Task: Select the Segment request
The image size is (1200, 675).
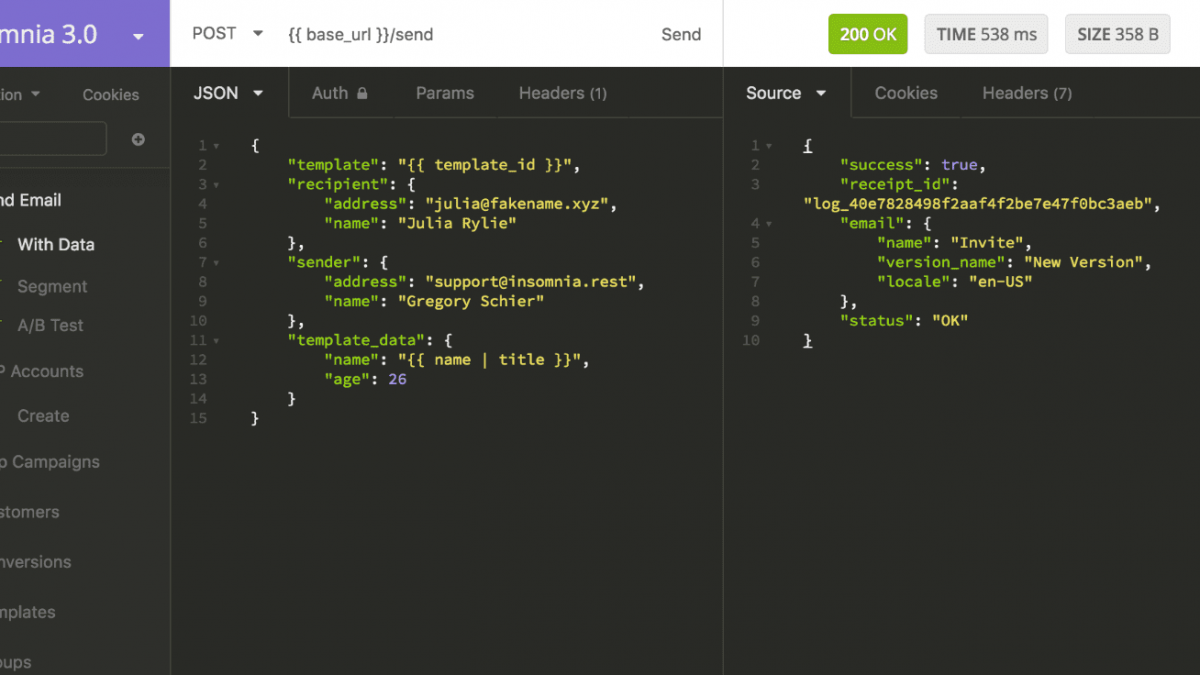Action: 52,286
